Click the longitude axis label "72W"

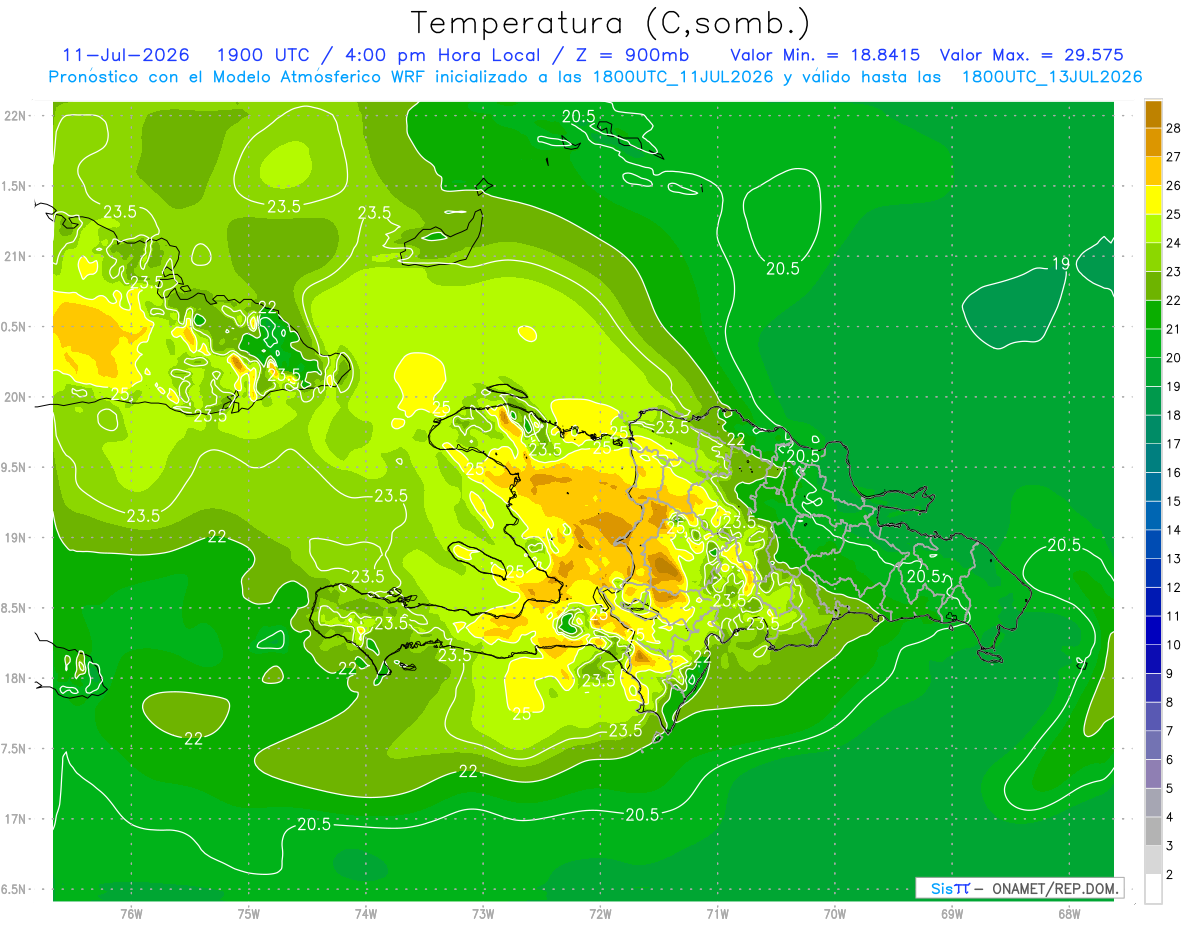click(x=600, y=914)
